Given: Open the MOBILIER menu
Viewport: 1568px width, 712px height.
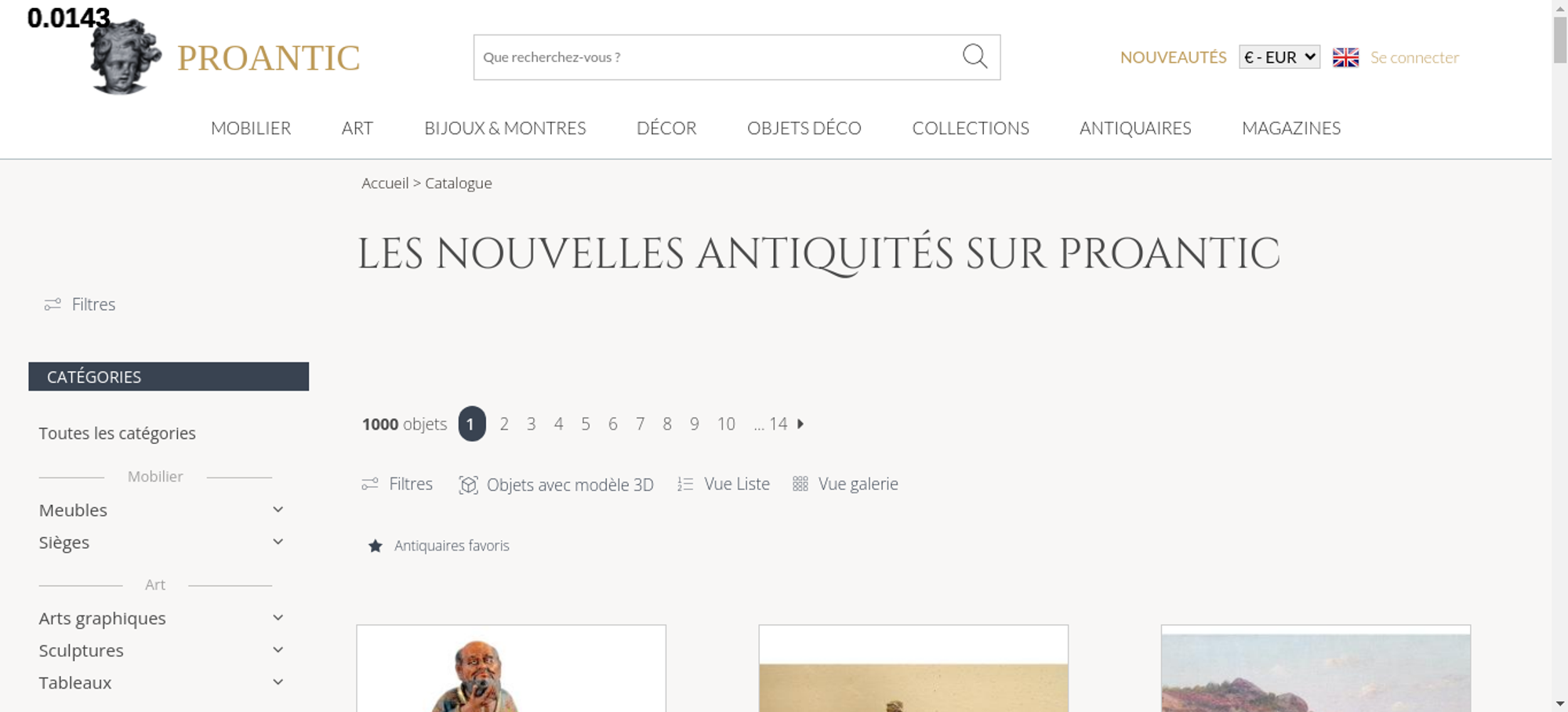Looking at the screenshot, I should tap(251, 128).
